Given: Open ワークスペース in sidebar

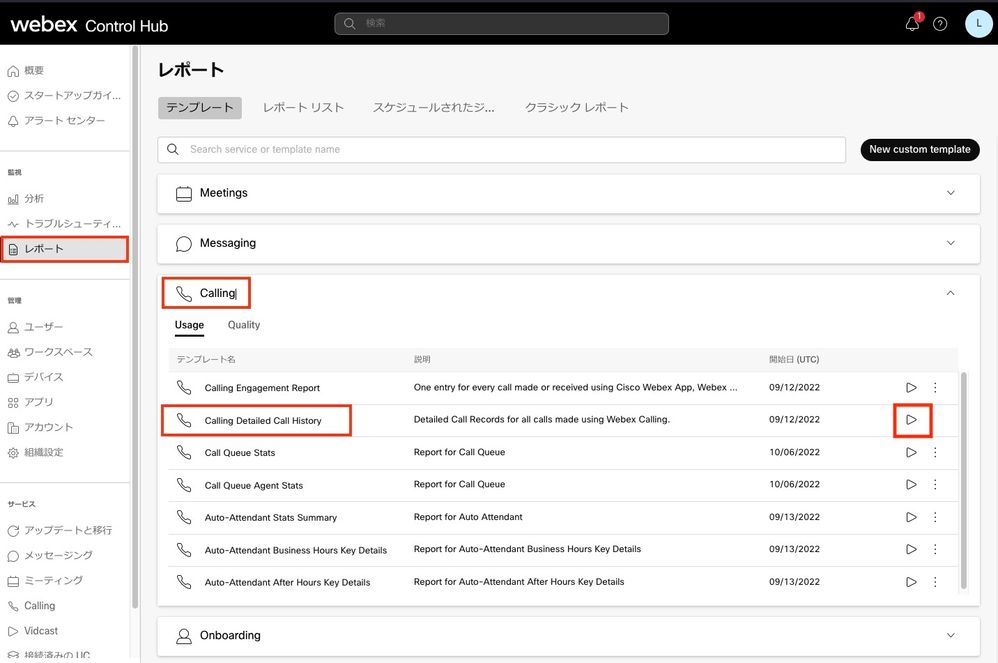Looking at the screenshot, I should click(x=50, y=352).
